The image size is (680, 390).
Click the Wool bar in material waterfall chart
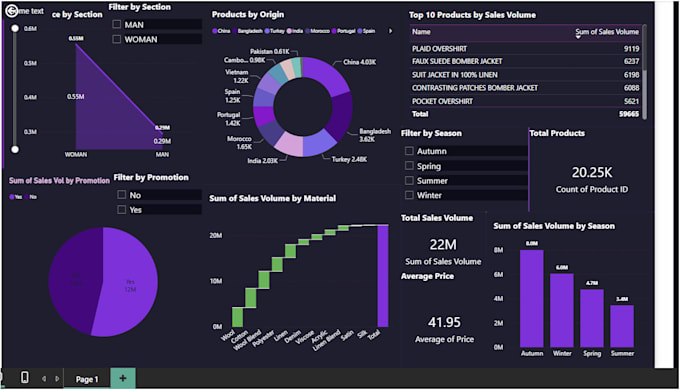click(x=237, y=317)
